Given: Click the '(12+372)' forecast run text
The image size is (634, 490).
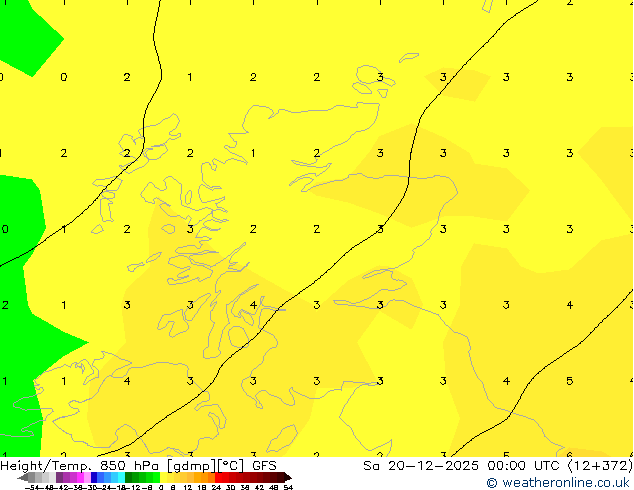Looking at the screenshot, I should tap(600, 466).
